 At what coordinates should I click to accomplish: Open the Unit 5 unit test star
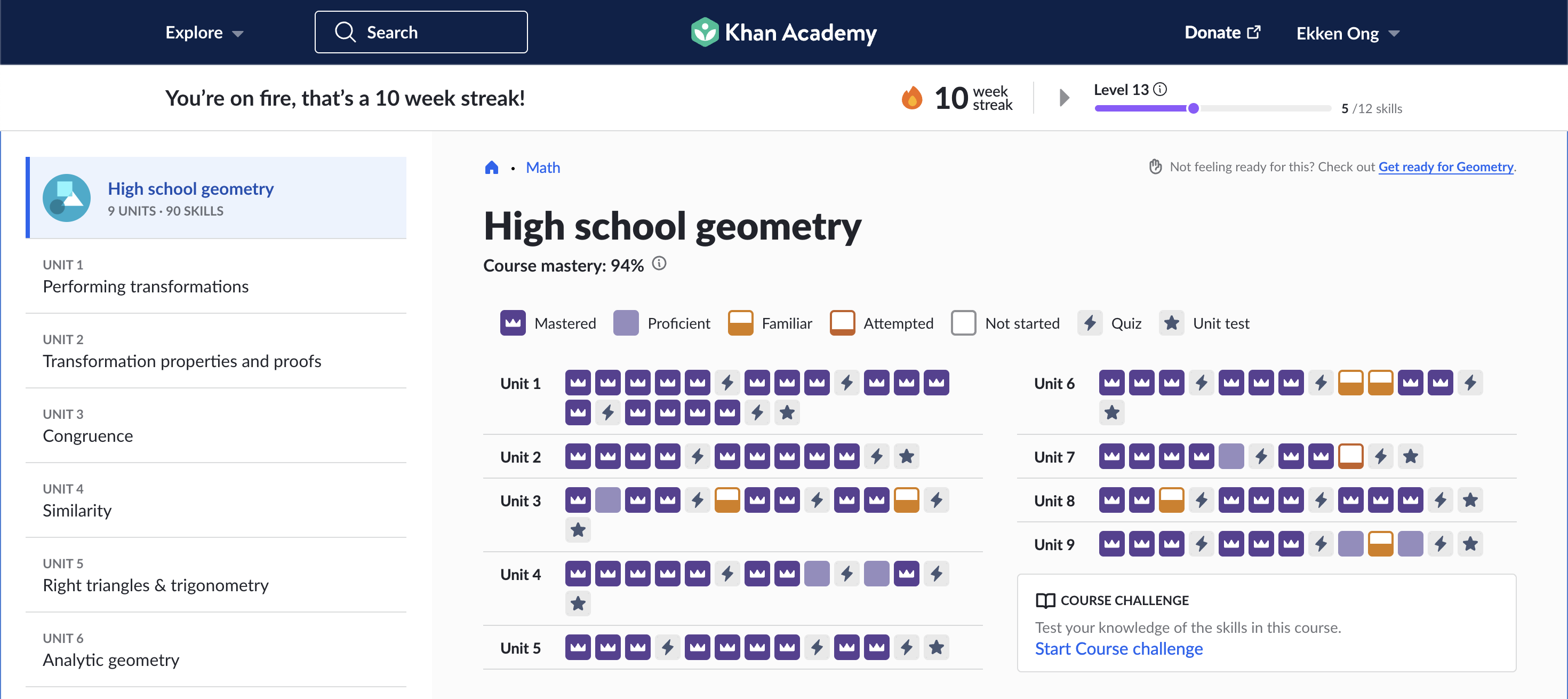pyautogui.click(x=935, y=647)
